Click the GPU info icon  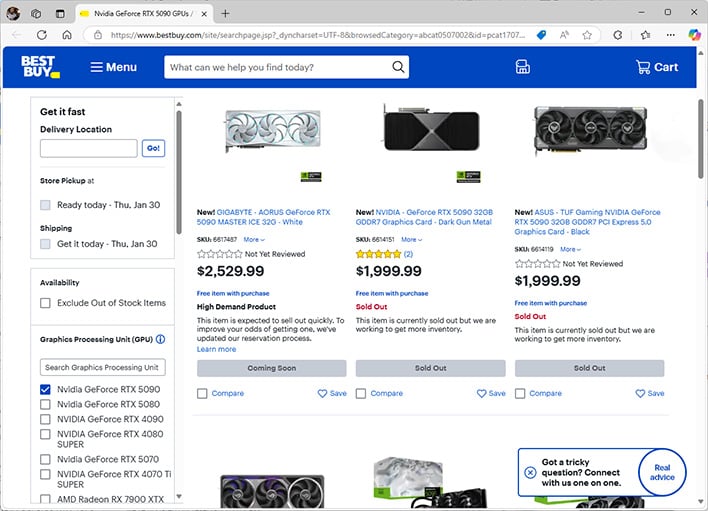[160, 339]
